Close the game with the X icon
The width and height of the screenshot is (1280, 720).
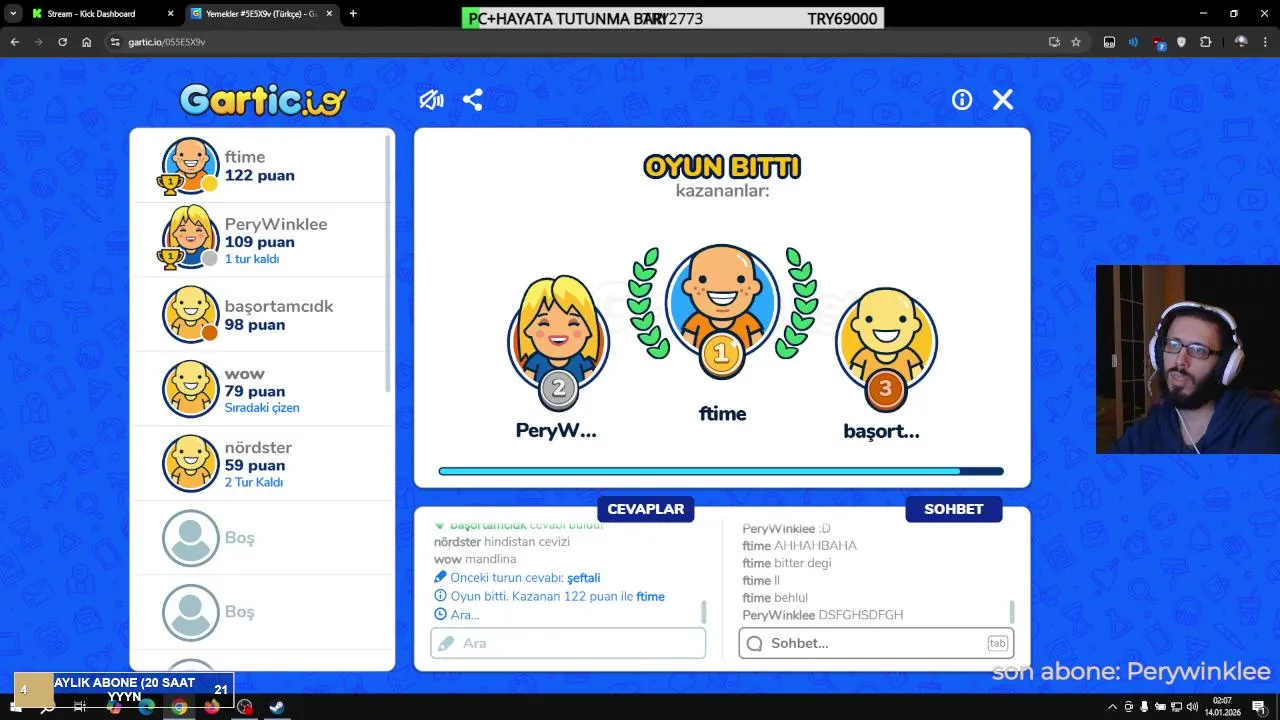point(1003,100)
